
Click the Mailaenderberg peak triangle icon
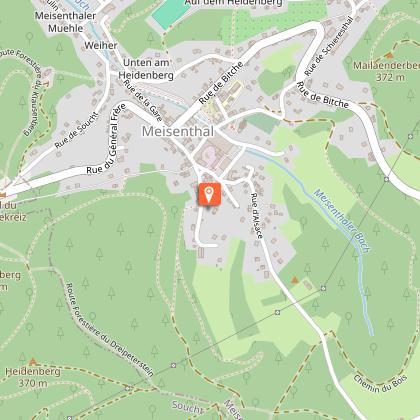tap(389, 55)
